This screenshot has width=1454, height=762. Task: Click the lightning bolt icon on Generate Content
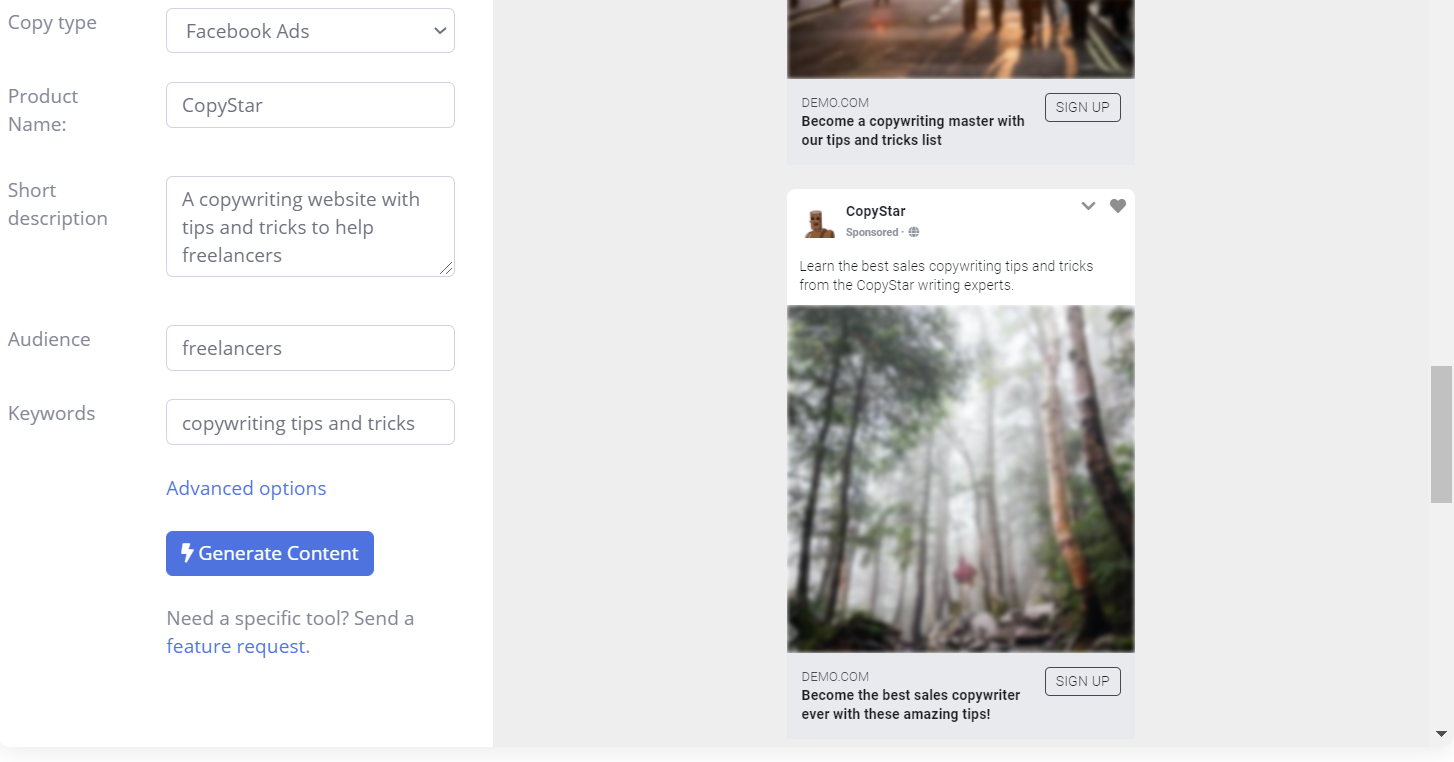tap(188, 553)
